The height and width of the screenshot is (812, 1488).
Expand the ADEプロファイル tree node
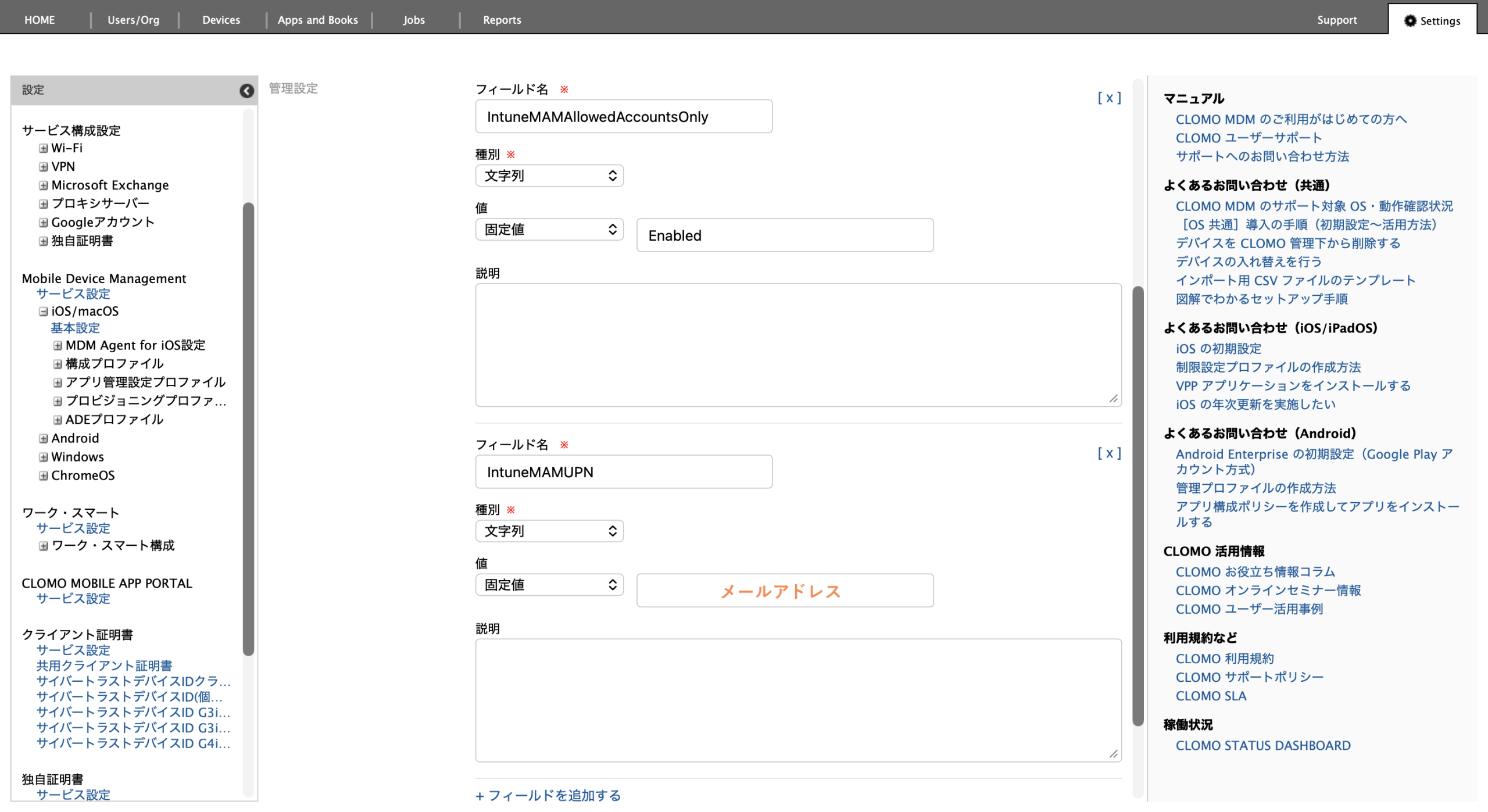click(58, 420)
